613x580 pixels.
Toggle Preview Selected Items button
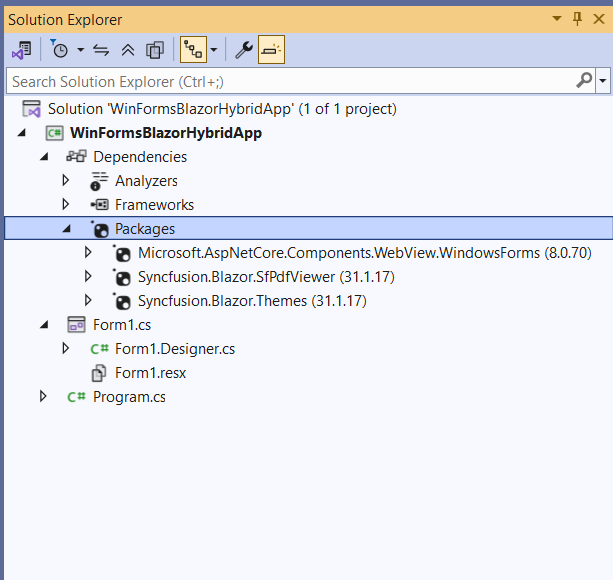click(271, 49)
